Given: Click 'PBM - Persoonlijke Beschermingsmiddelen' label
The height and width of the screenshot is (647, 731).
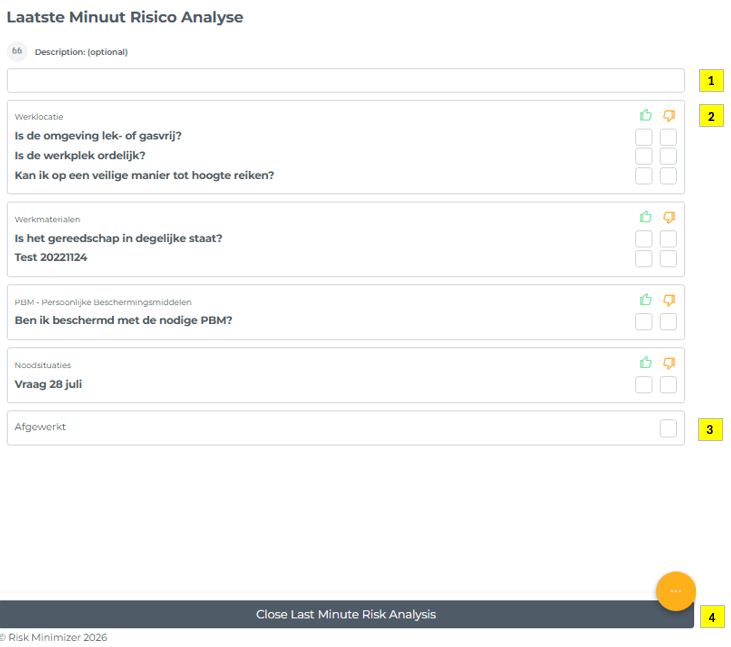Looking at the screenshot, I should [103, 302].
